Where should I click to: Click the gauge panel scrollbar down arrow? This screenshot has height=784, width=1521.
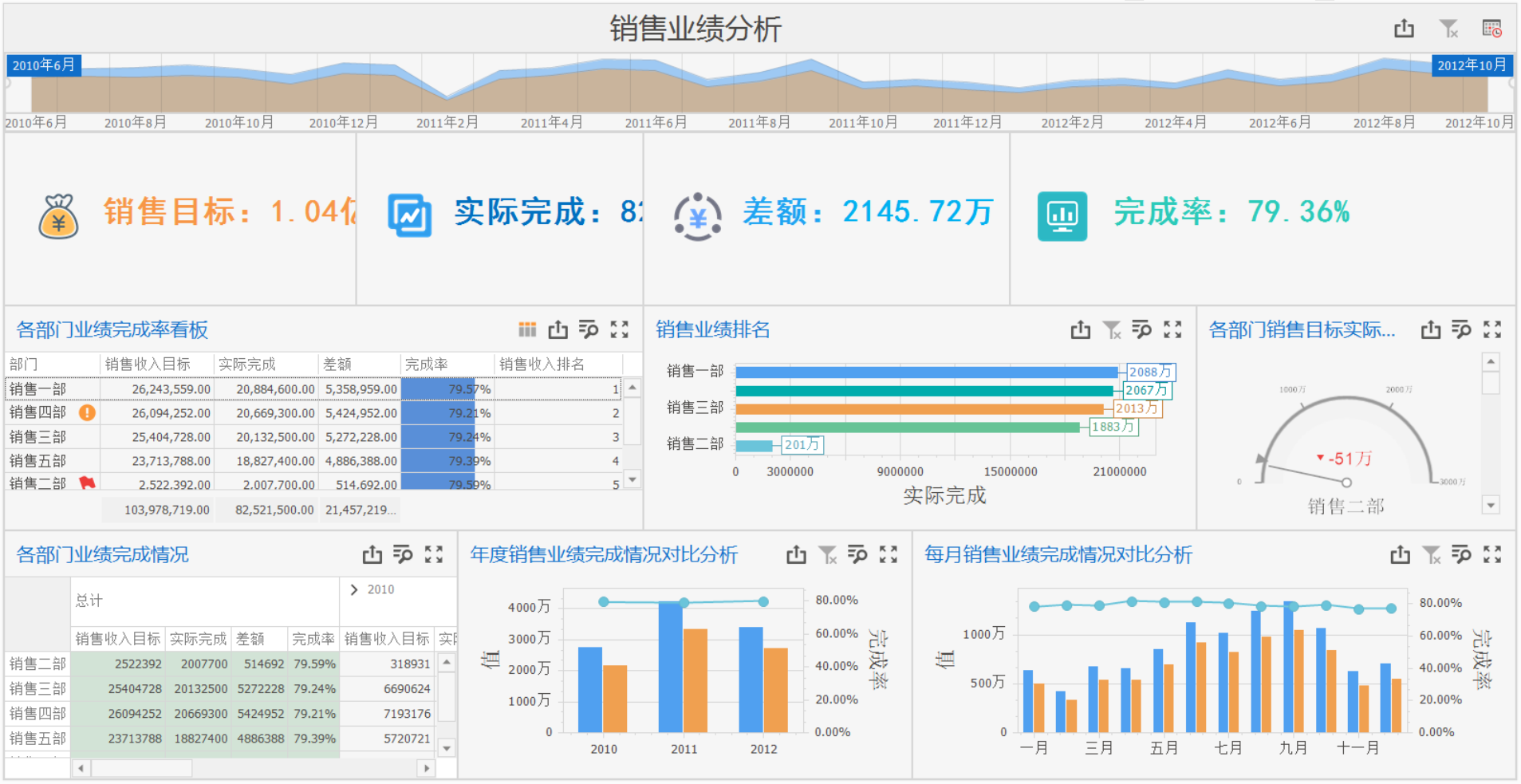tap(1491, 505)
